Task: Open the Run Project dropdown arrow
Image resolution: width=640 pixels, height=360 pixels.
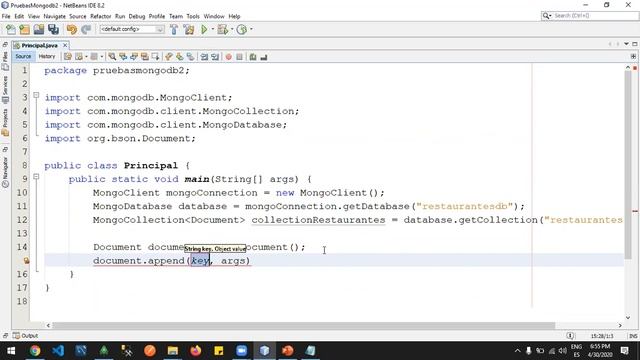Action: click(213, 29)
